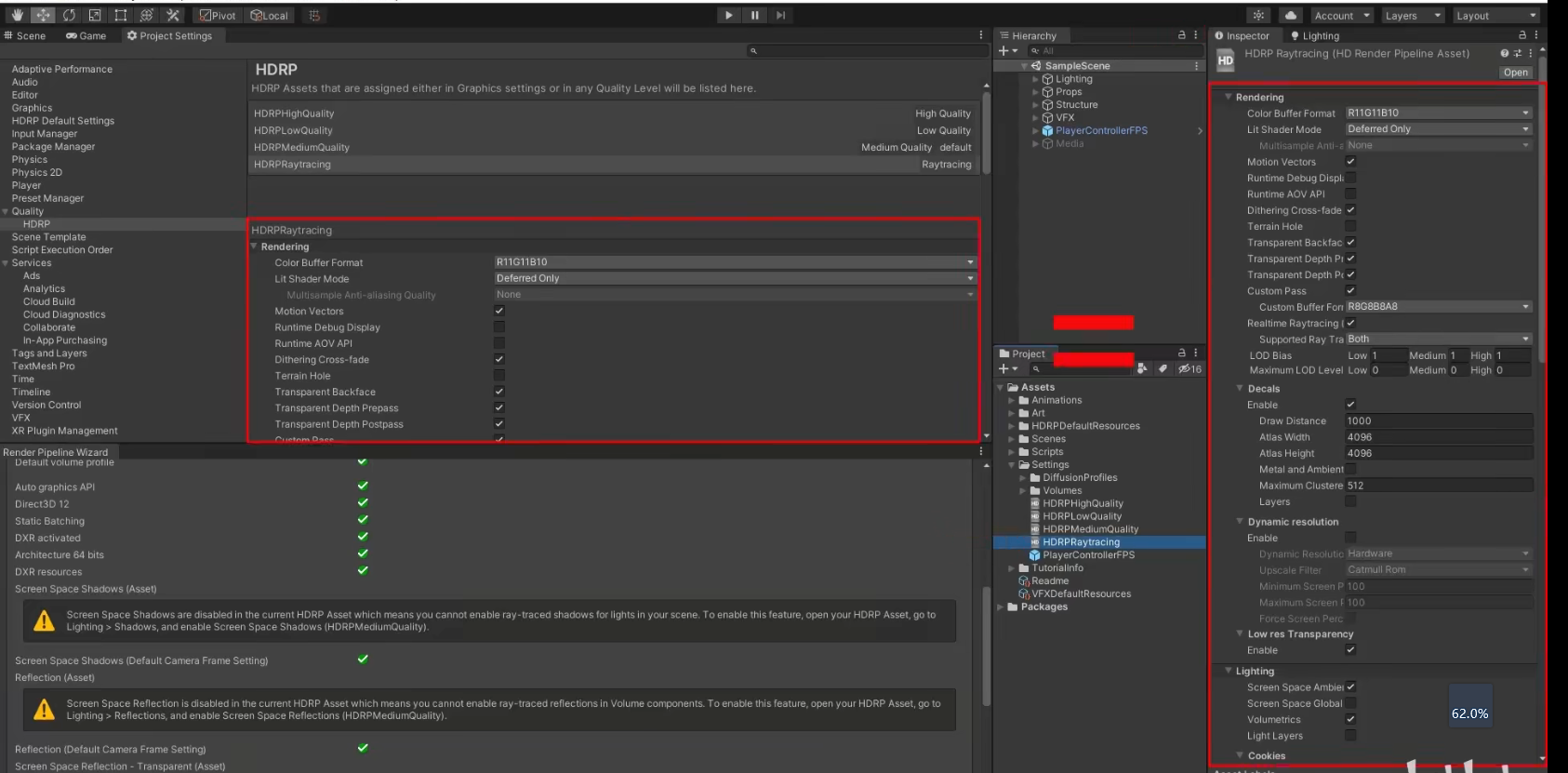Select the Move tool in the toolbar

[x=43, y=15]
